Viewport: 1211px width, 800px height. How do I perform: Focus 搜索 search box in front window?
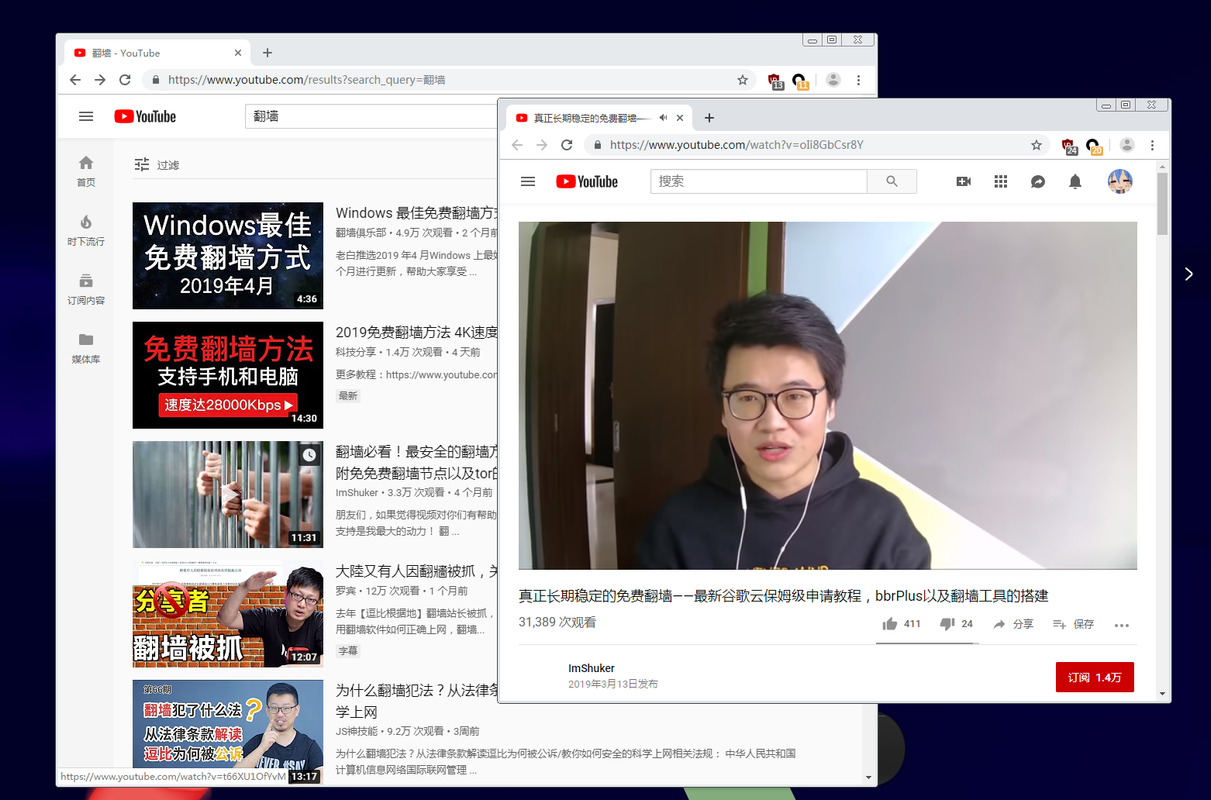759,181
